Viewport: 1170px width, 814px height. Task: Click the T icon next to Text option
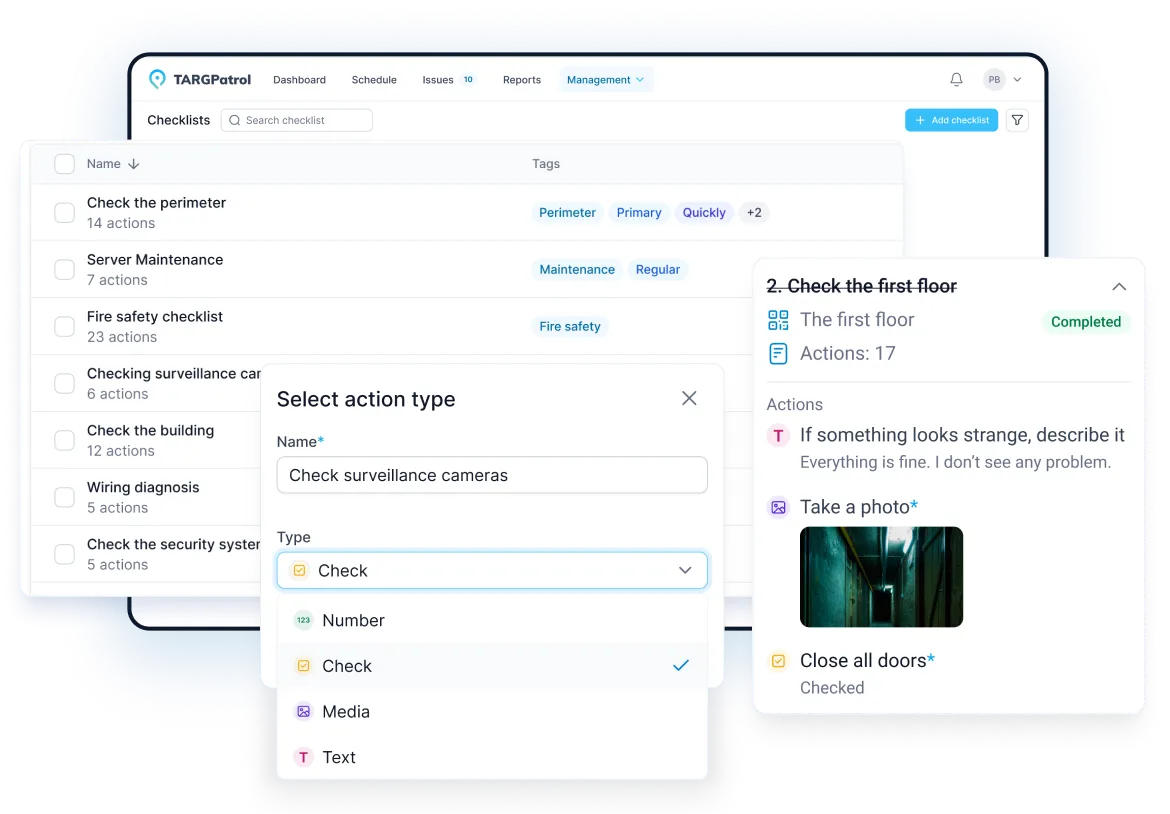pos(303,757)
